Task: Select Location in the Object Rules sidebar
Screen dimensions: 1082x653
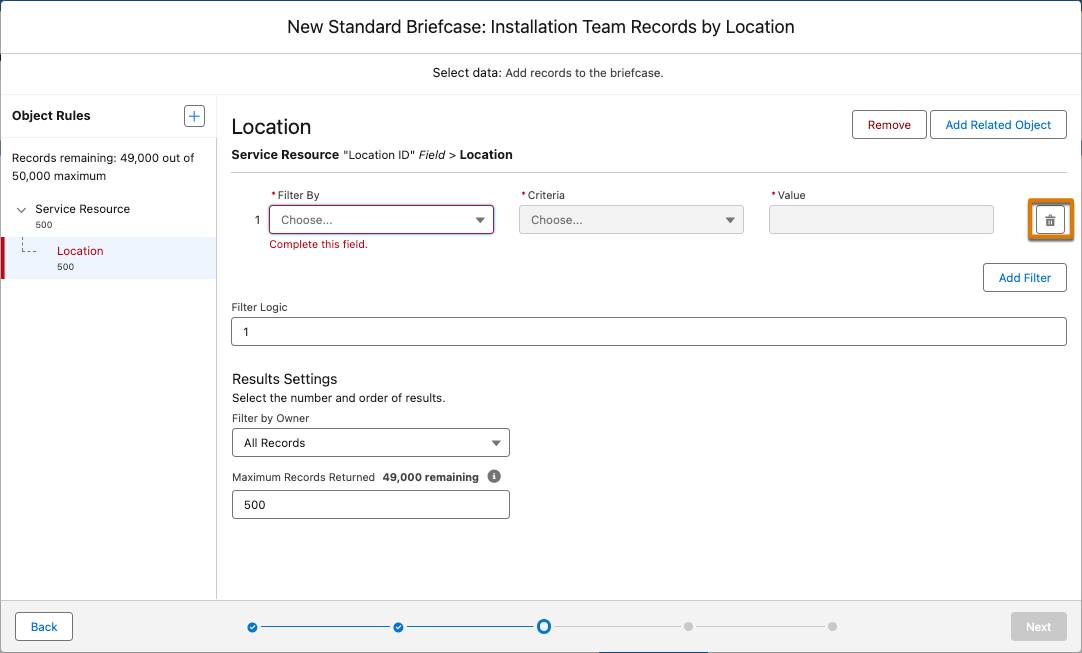Action: tap(80, 251)
